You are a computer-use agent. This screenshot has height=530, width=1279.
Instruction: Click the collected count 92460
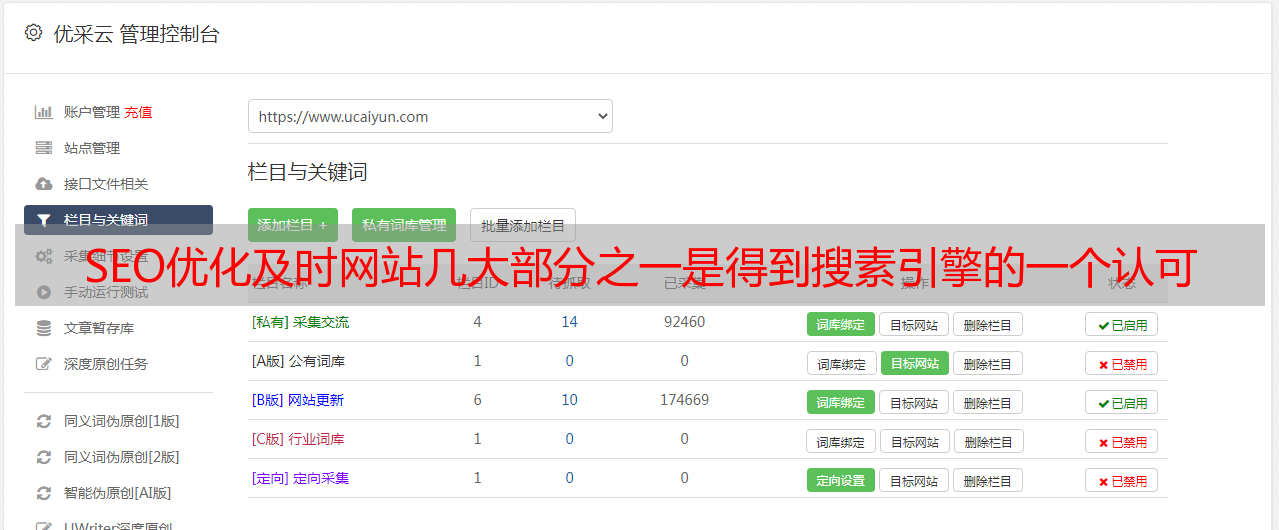[684, 322]
